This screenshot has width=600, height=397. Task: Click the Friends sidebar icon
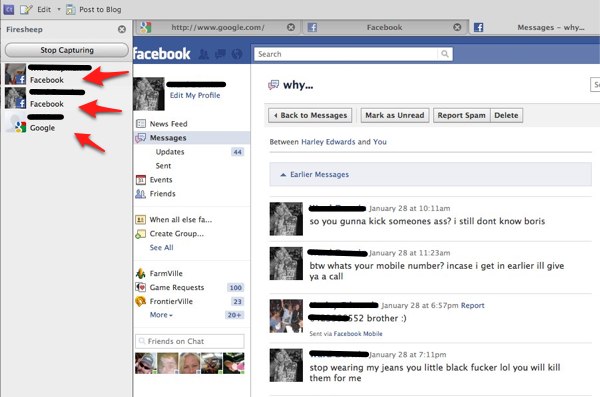(x=141, y=194)
